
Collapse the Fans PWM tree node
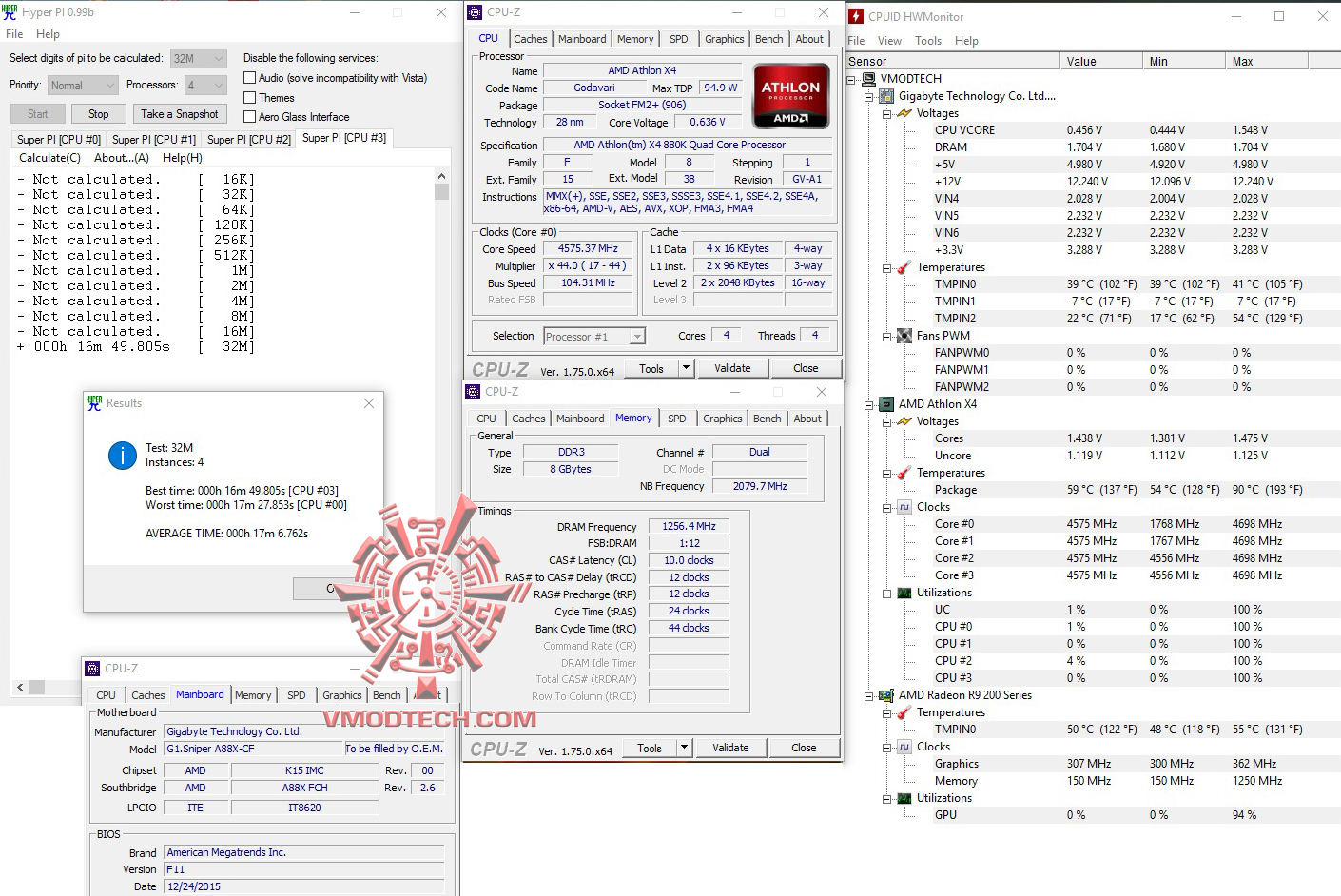point(886,336)
